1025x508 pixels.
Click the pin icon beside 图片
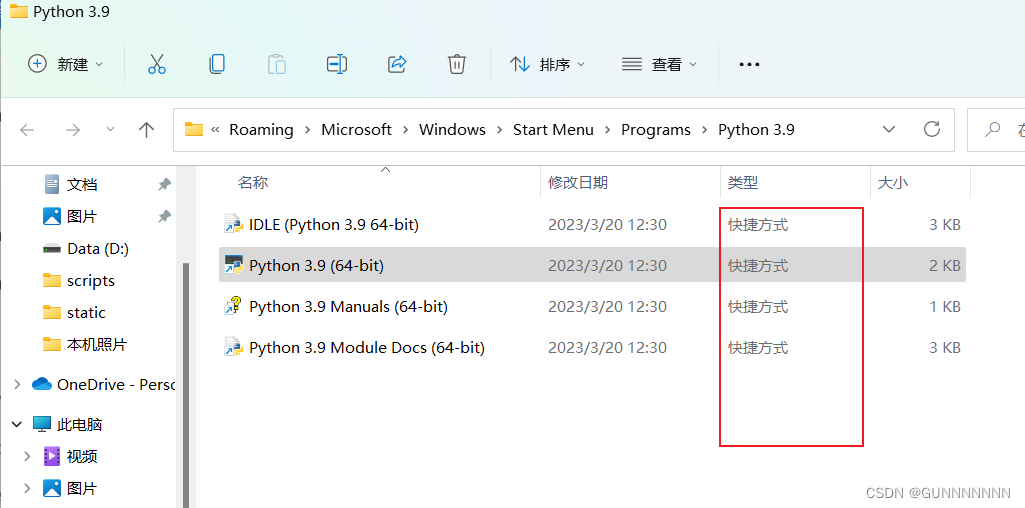(165, 216)
